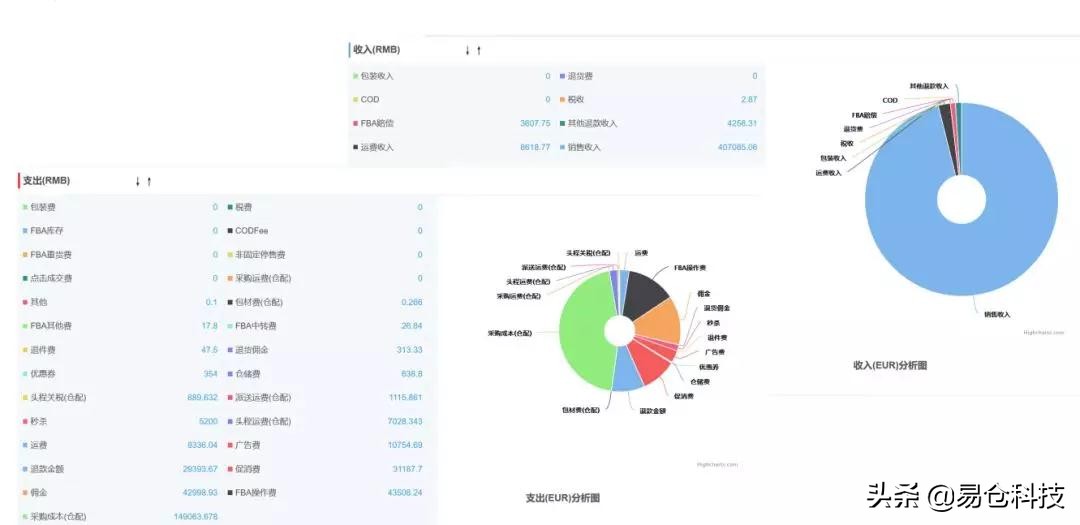Click the 149063.678 procurement cost value
This screenshot has height=525, width=1080.
point(196,517)
